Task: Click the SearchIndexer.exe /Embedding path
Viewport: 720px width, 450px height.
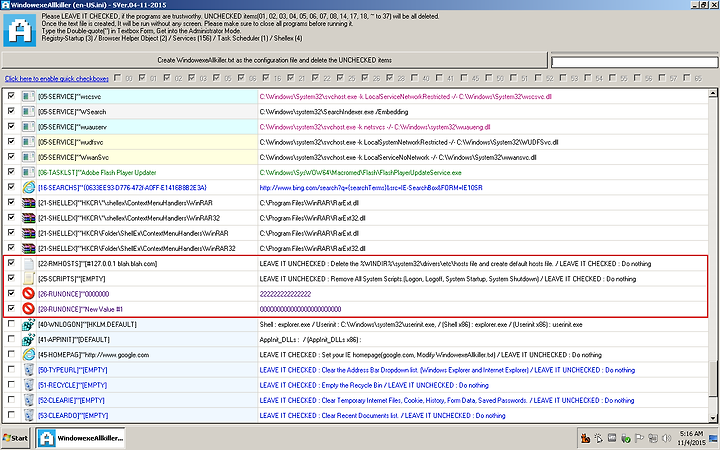Action: coord(334,112)
